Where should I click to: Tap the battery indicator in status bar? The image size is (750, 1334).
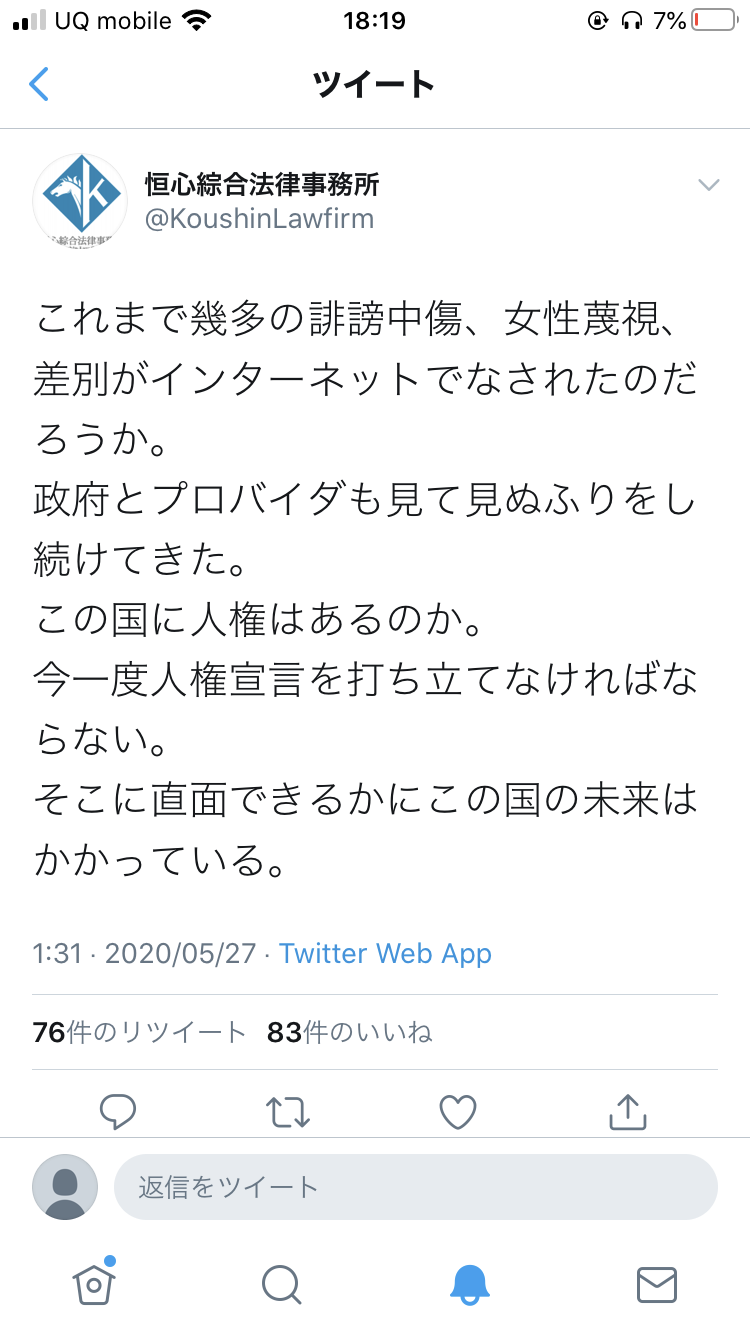714,20
